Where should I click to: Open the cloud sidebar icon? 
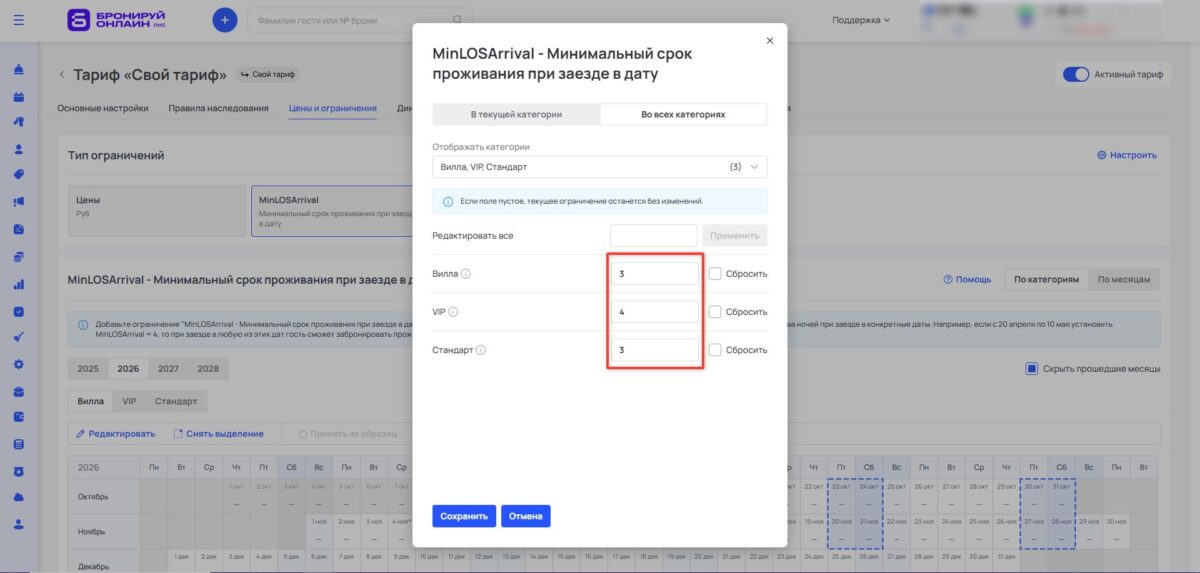click(19, 497)
